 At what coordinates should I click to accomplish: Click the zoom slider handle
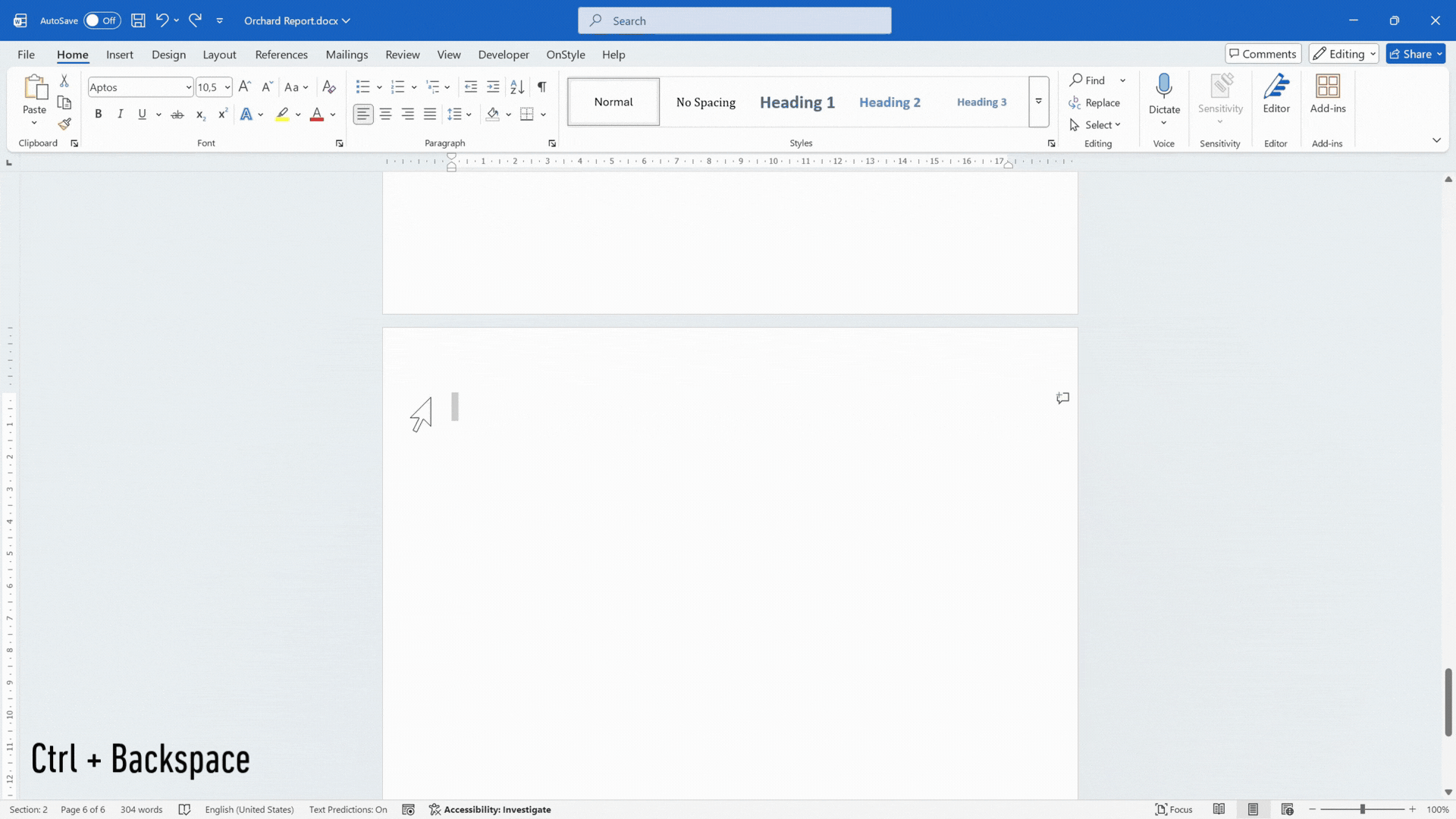tap(1363, 810)
